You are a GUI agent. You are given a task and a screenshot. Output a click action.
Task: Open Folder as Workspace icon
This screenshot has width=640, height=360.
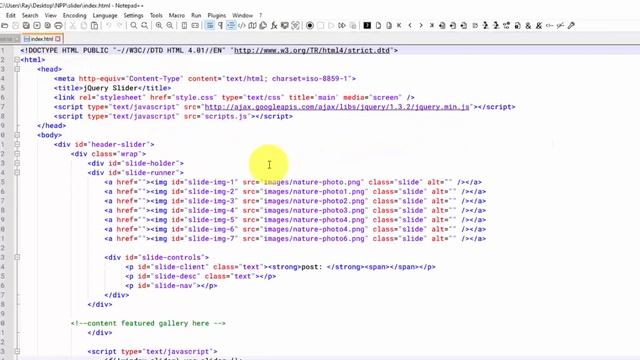[x=284, y=26]
